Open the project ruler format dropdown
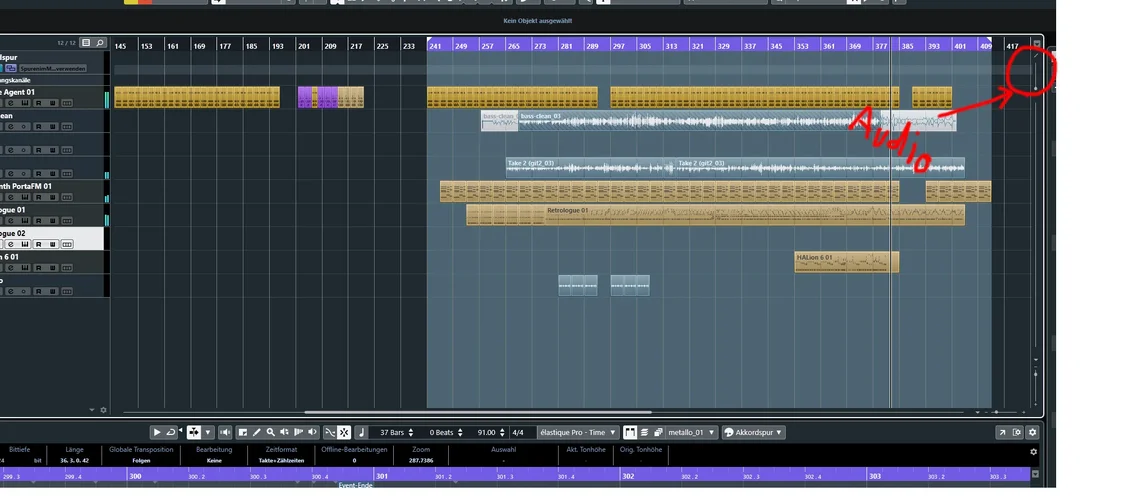 coord(1036,44)
